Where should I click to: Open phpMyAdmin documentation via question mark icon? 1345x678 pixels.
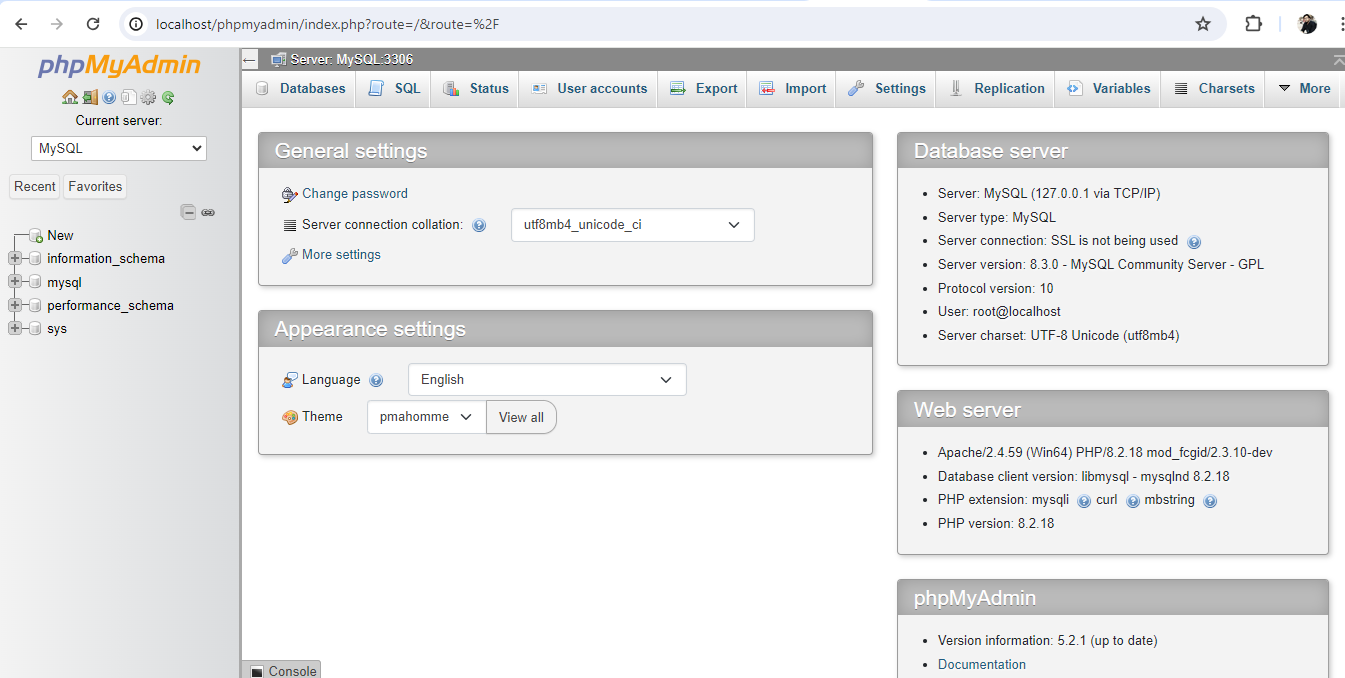[x=108, y=97]
